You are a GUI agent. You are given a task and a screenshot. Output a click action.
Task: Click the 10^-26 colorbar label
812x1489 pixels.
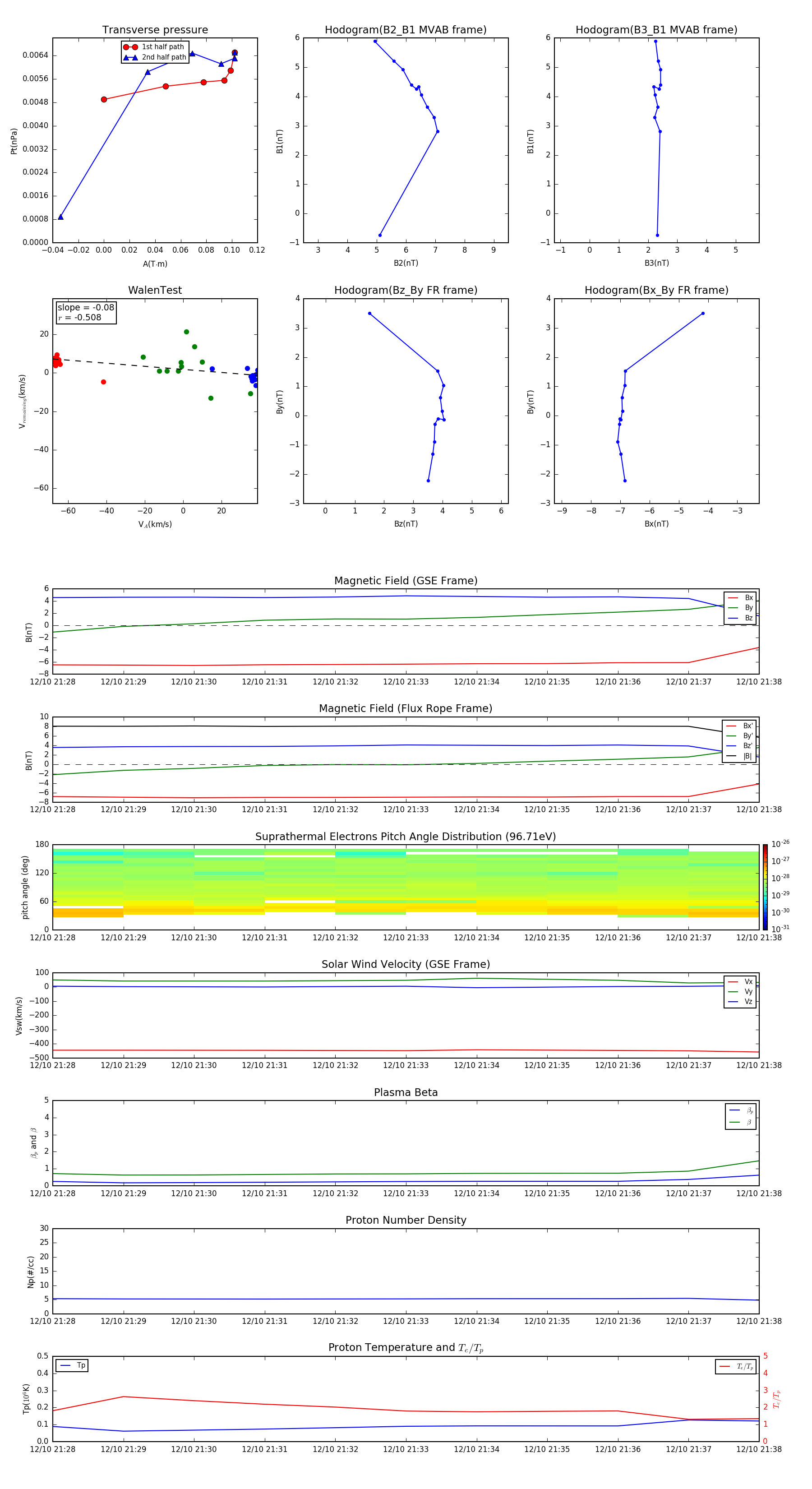tap(780, 844)
